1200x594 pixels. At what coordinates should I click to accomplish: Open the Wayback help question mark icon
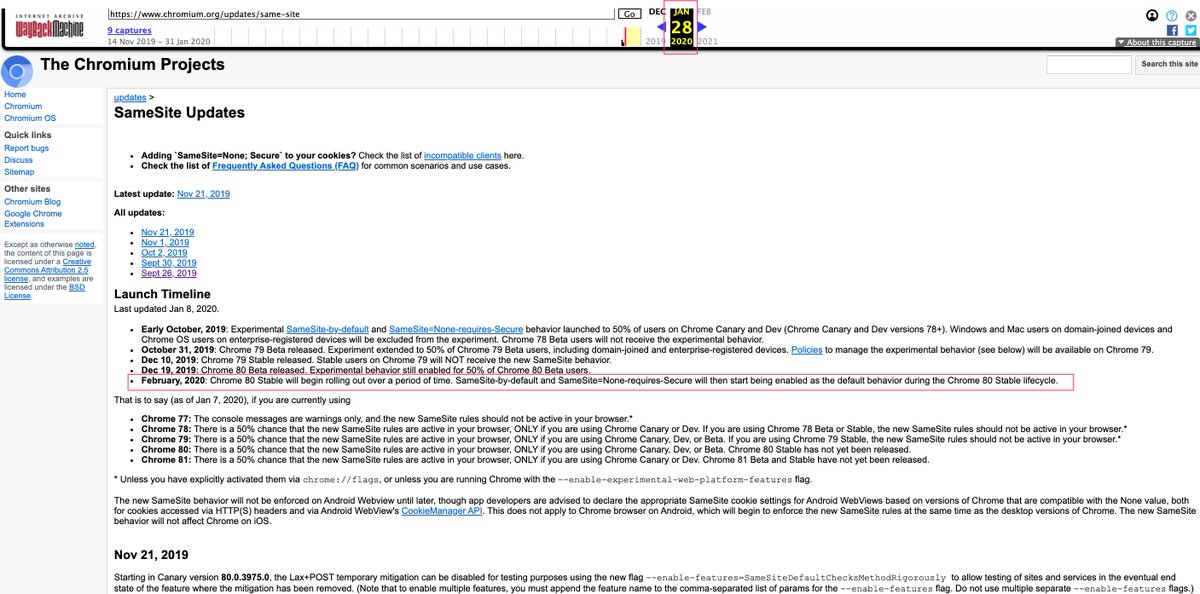click(x=1172, y=15)
